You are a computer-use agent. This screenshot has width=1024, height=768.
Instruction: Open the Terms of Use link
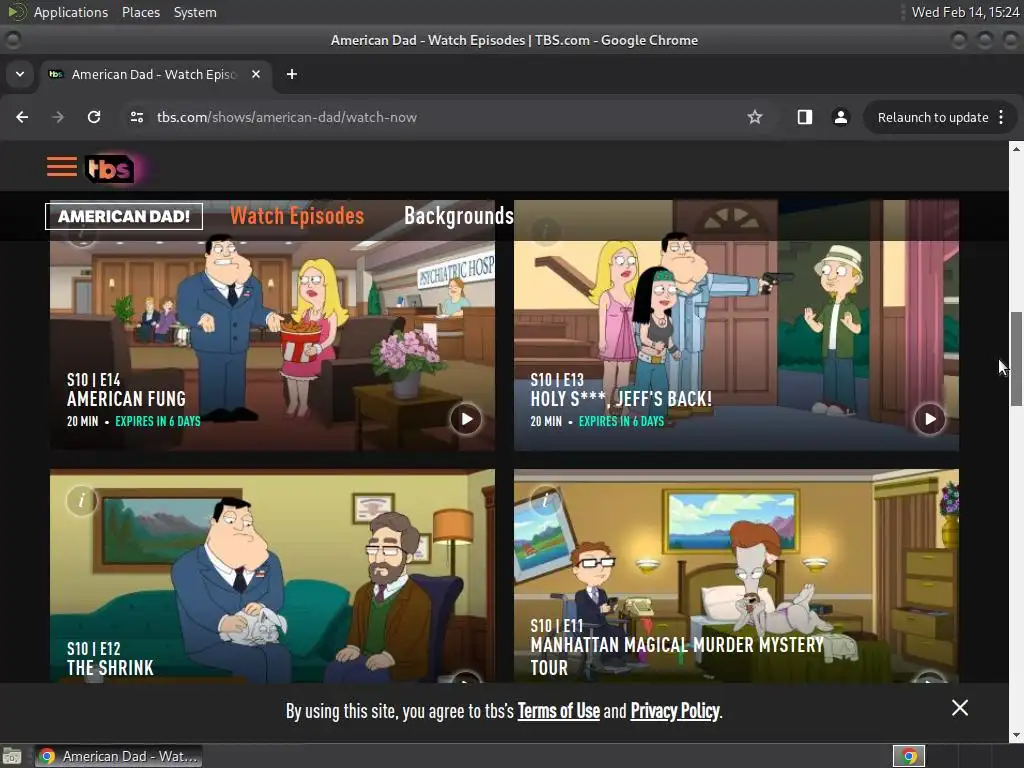pyautogui.click(x=558, y=711)
